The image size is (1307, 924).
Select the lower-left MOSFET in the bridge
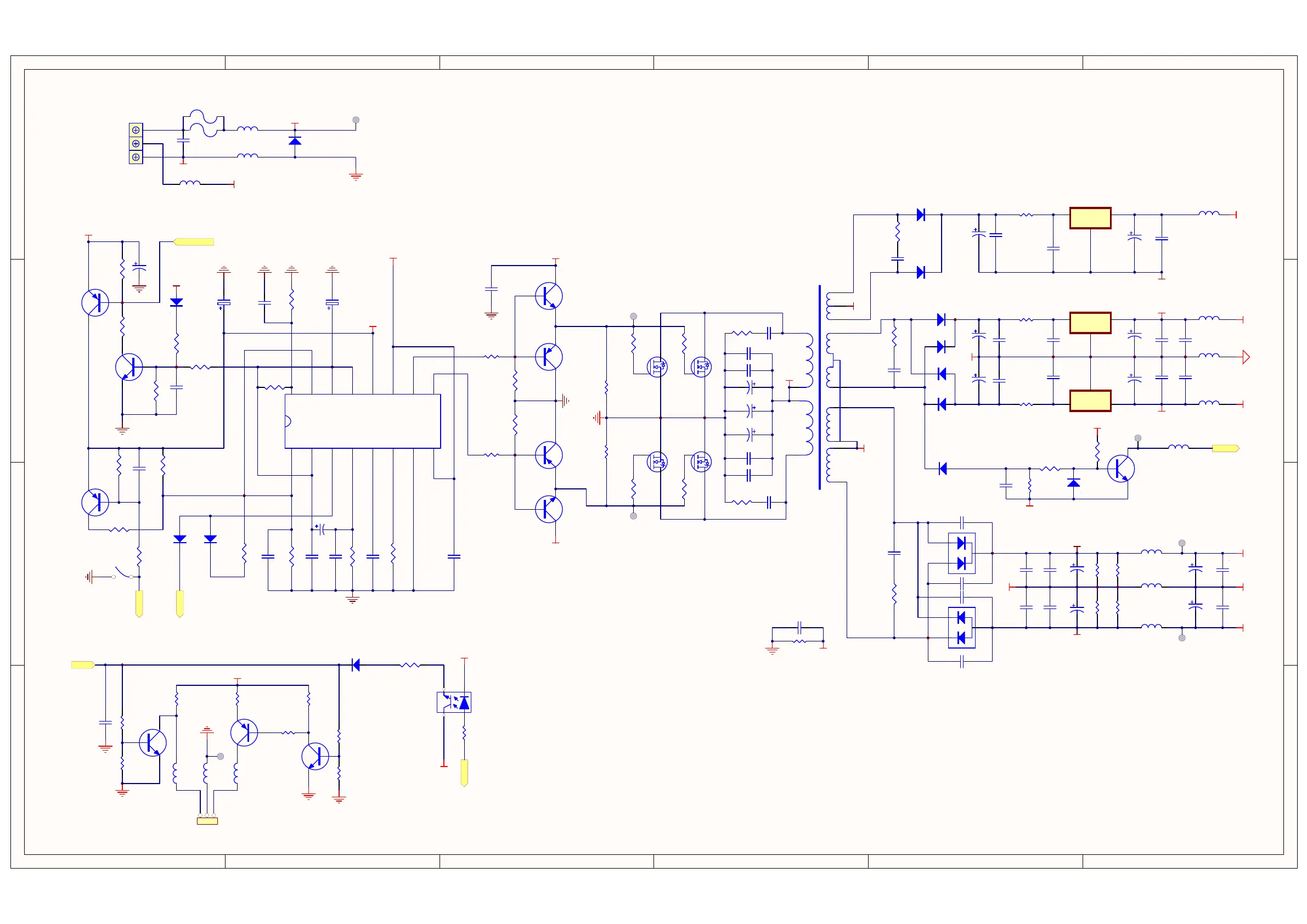(x=657, y=461)
